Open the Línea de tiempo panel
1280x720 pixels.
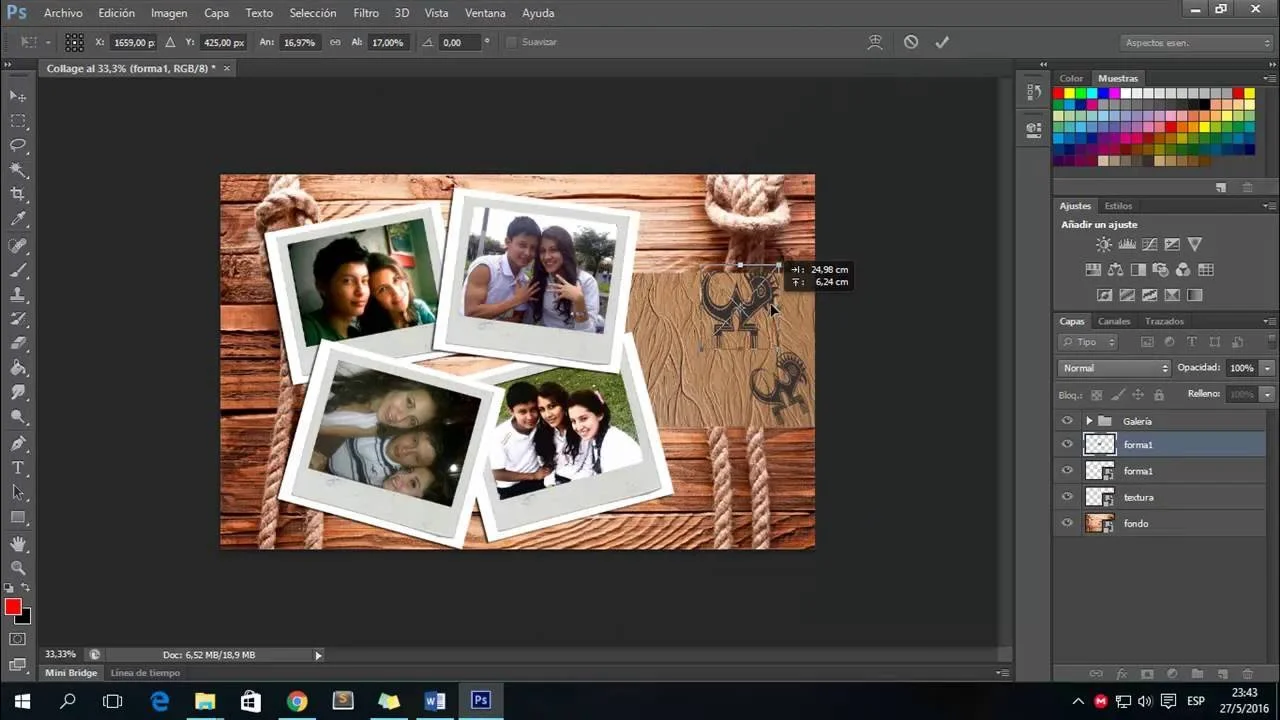coord(145,673)
